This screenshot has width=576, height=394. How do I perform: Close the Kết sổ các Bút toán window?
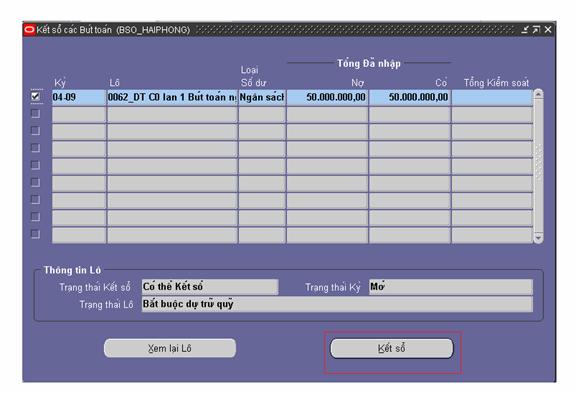(548, 29)
